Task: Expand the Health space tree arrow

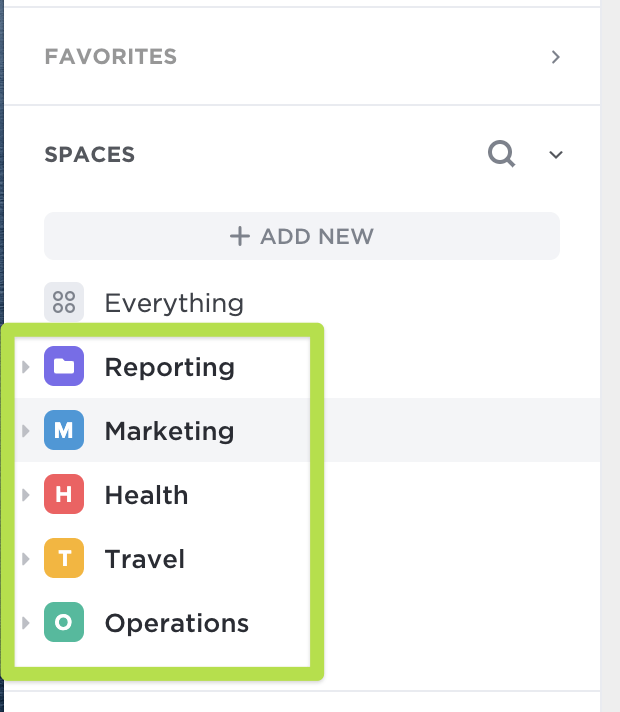Action: [26, 495]
